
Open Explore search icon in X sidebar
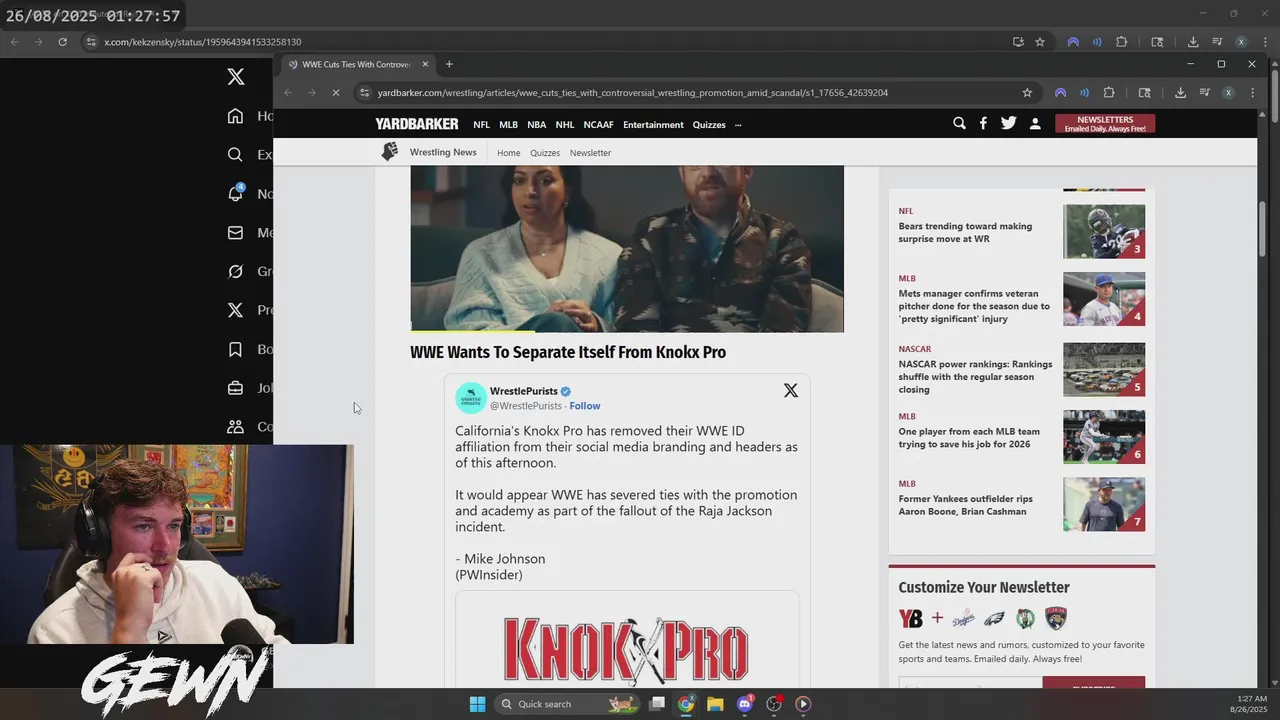click(x=235, y=155)
